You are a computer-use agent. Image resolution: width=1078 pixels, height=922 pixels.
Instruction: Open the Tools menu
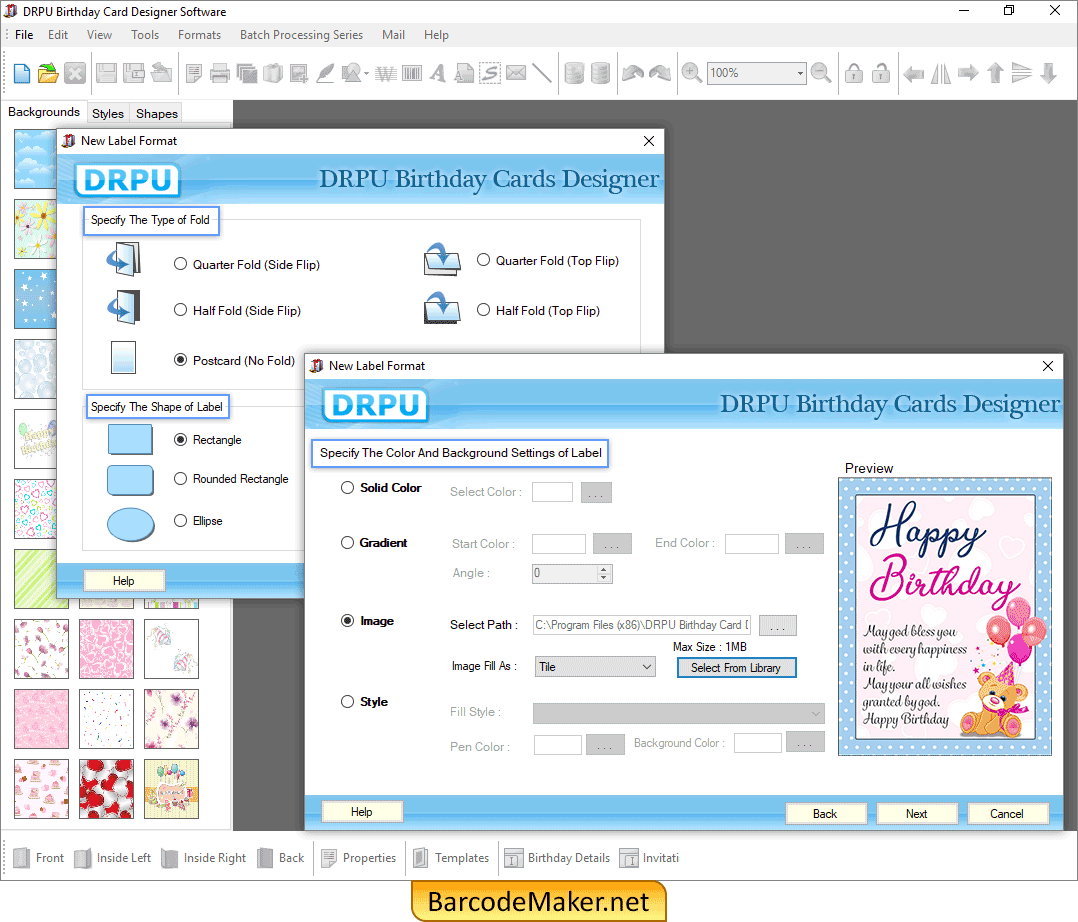coord(145,34)
